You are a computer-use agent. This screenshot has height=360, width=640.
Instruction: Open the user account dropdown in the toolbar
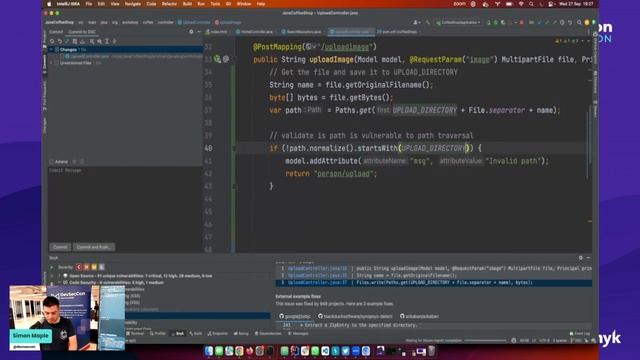coord(416,22)
